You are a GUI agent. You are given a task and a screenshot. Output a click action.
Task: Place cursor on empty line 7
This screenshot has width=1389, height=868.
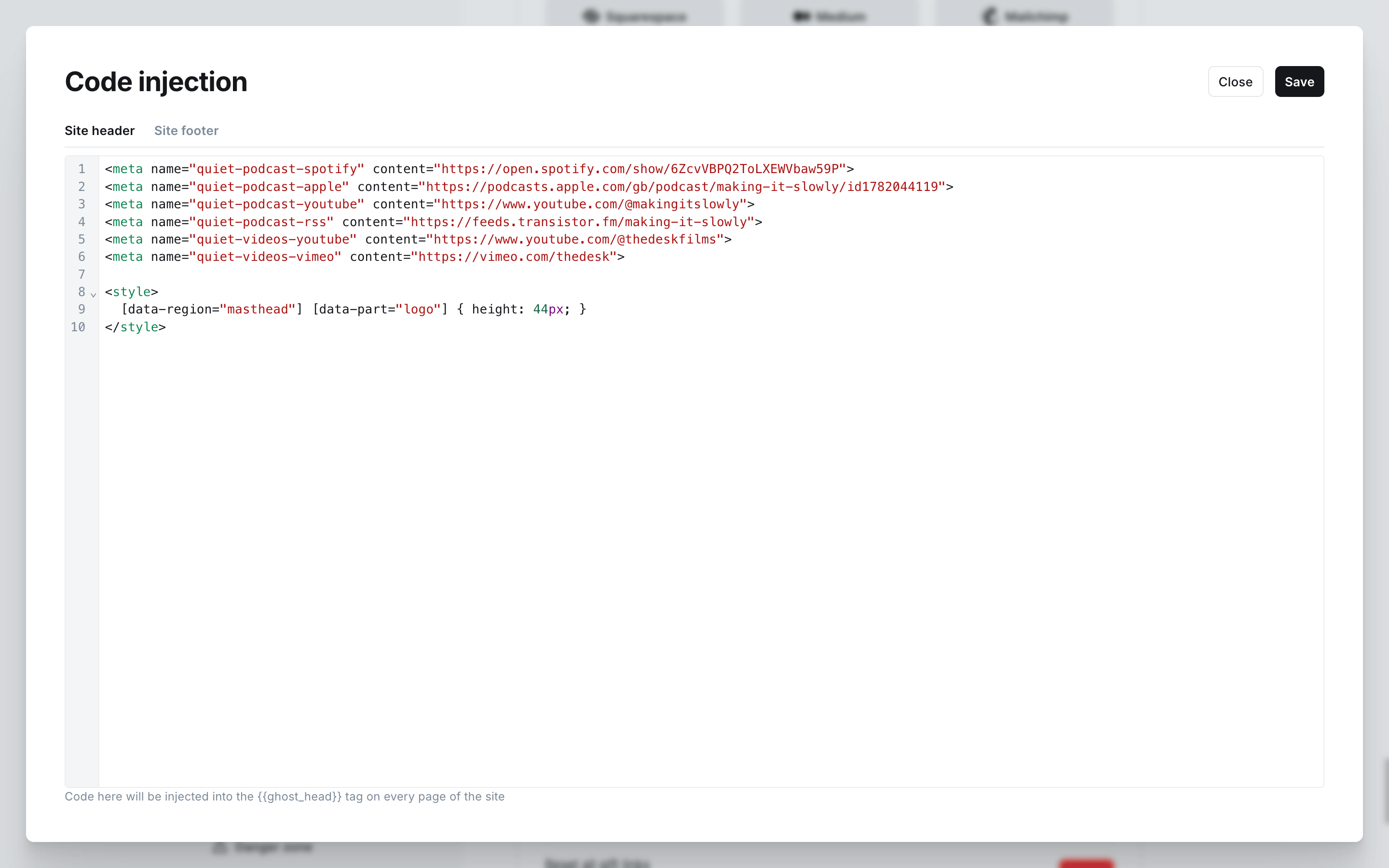pyautogui.click(x=710, y=274)
